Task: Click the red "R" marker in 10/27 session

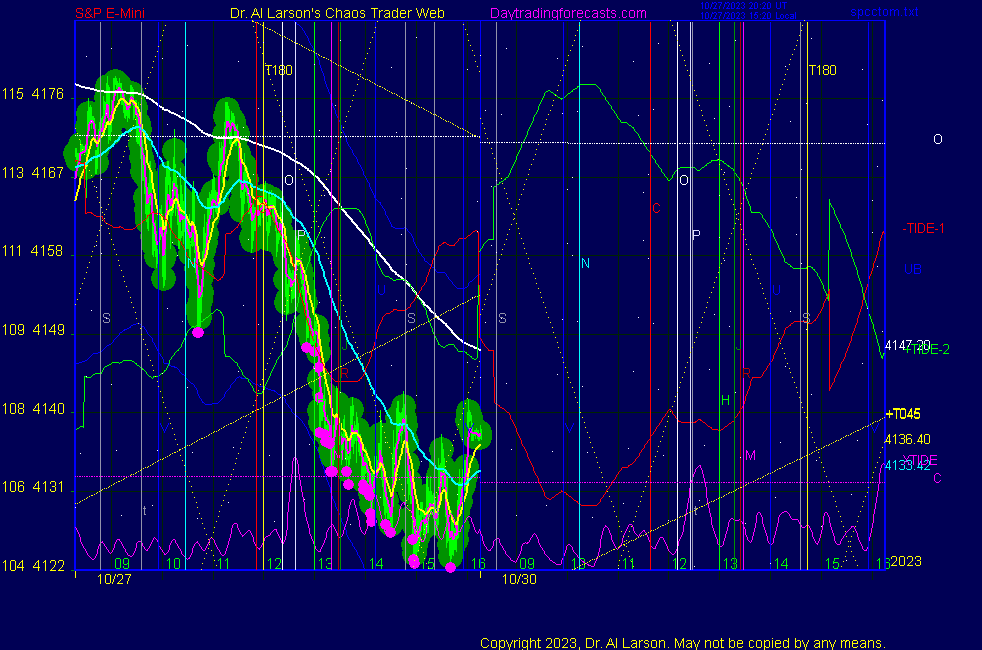Action: point(344,373)
